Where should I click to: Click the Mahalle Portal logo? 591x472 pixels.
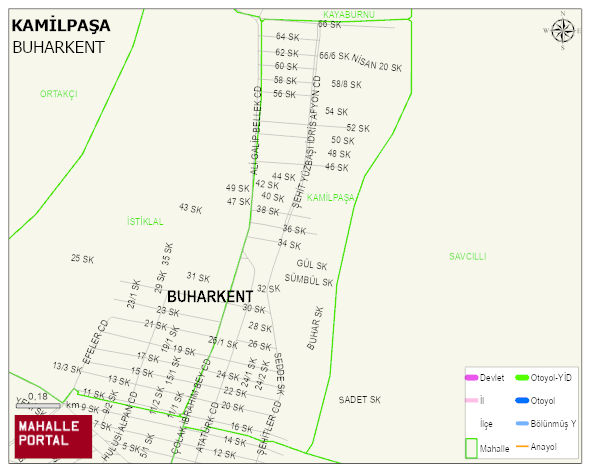[53, 437]
